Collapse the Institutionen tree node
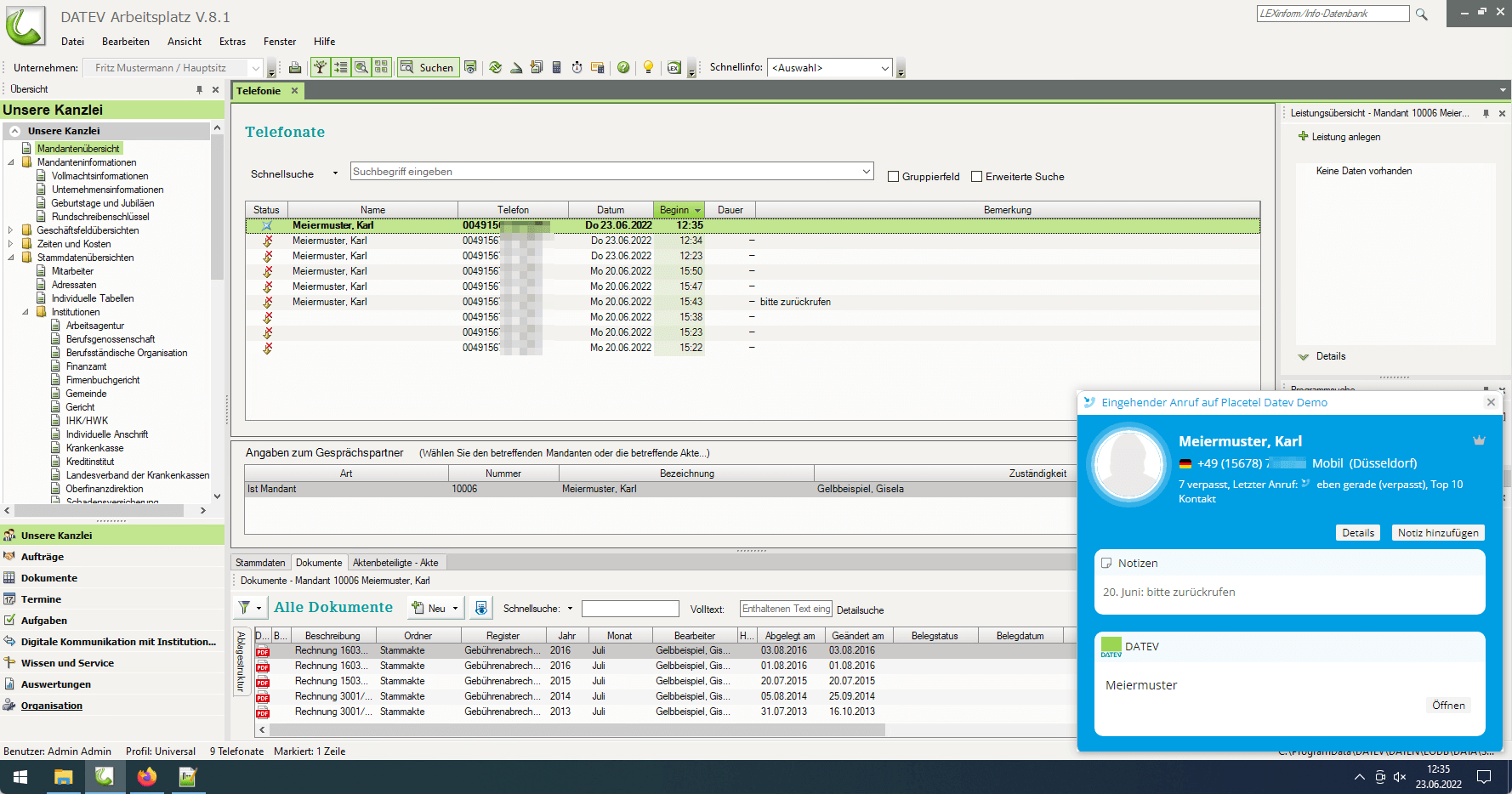Screen dimensions: 1512x794 pos(25,312)
